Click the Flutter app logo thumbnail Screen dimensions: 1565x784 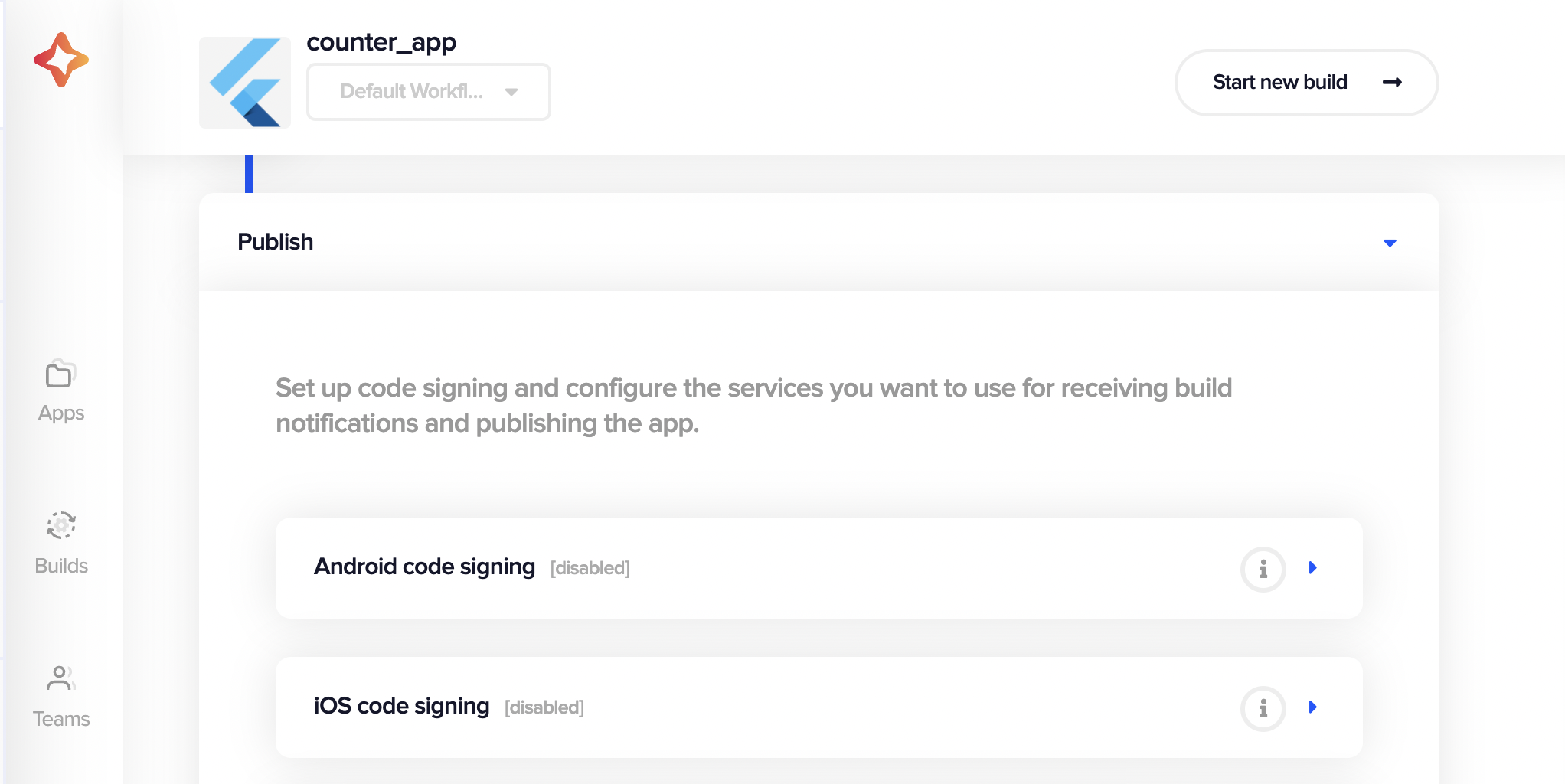pos(245,83)
